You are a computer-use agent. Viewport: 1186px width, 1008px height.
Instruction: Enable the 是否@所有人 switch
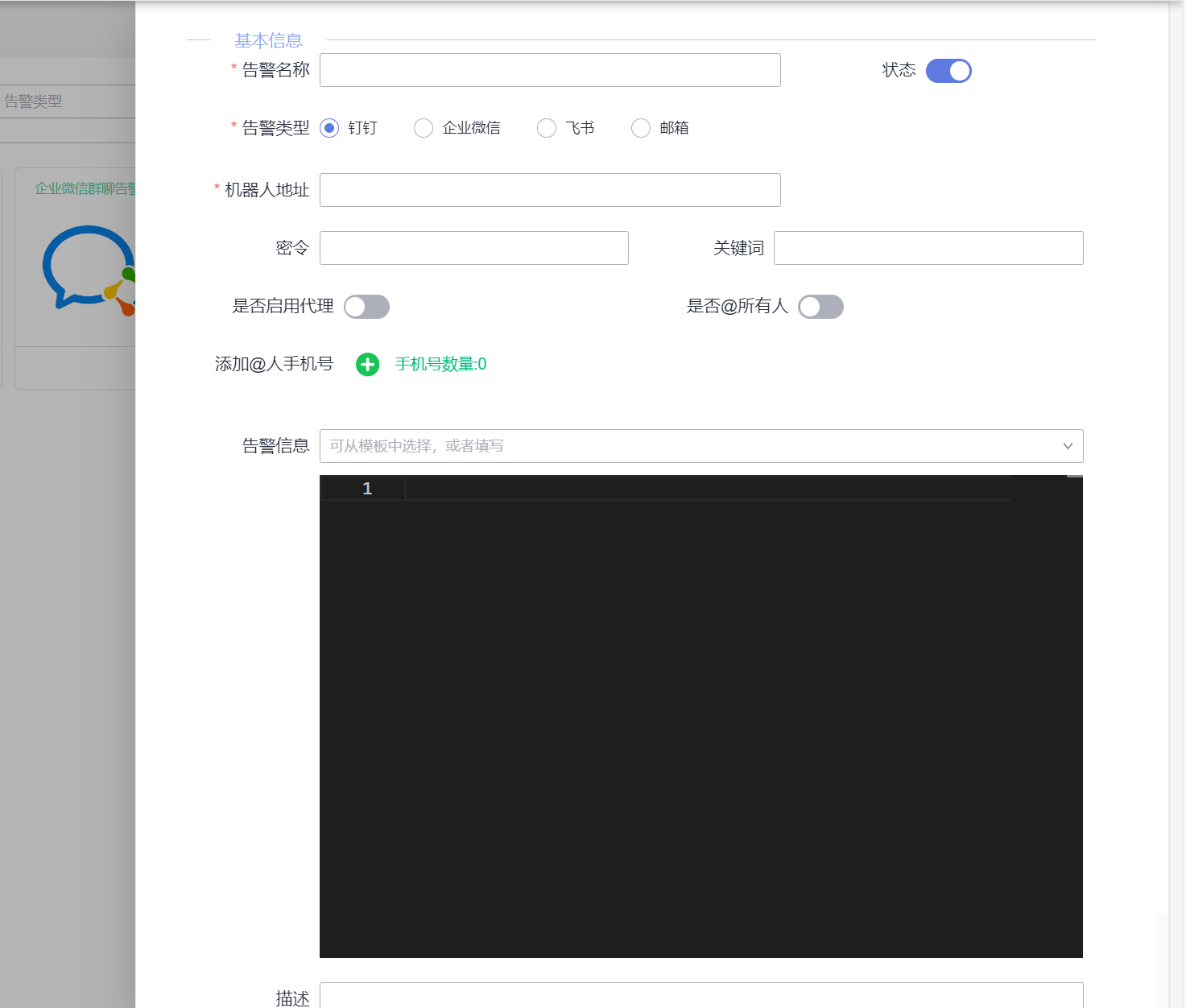pyautogui.click(x=820, y=307)
